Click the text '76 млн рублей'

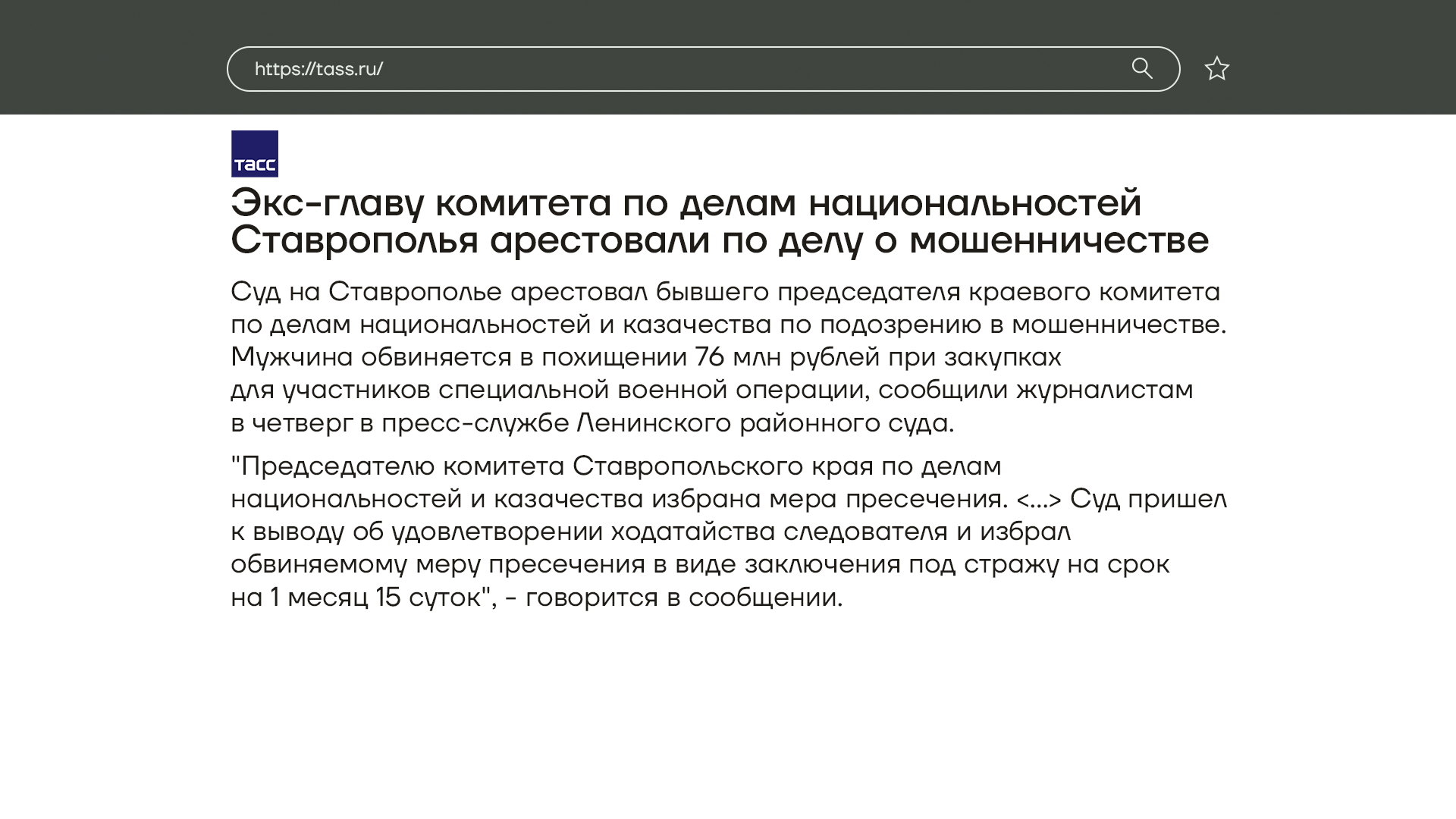tap(787, 357)
